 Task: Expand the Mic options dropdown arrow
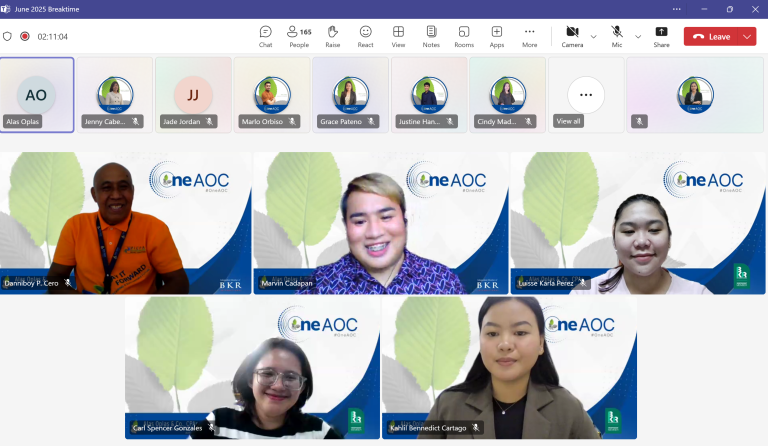tap(638, 36)
